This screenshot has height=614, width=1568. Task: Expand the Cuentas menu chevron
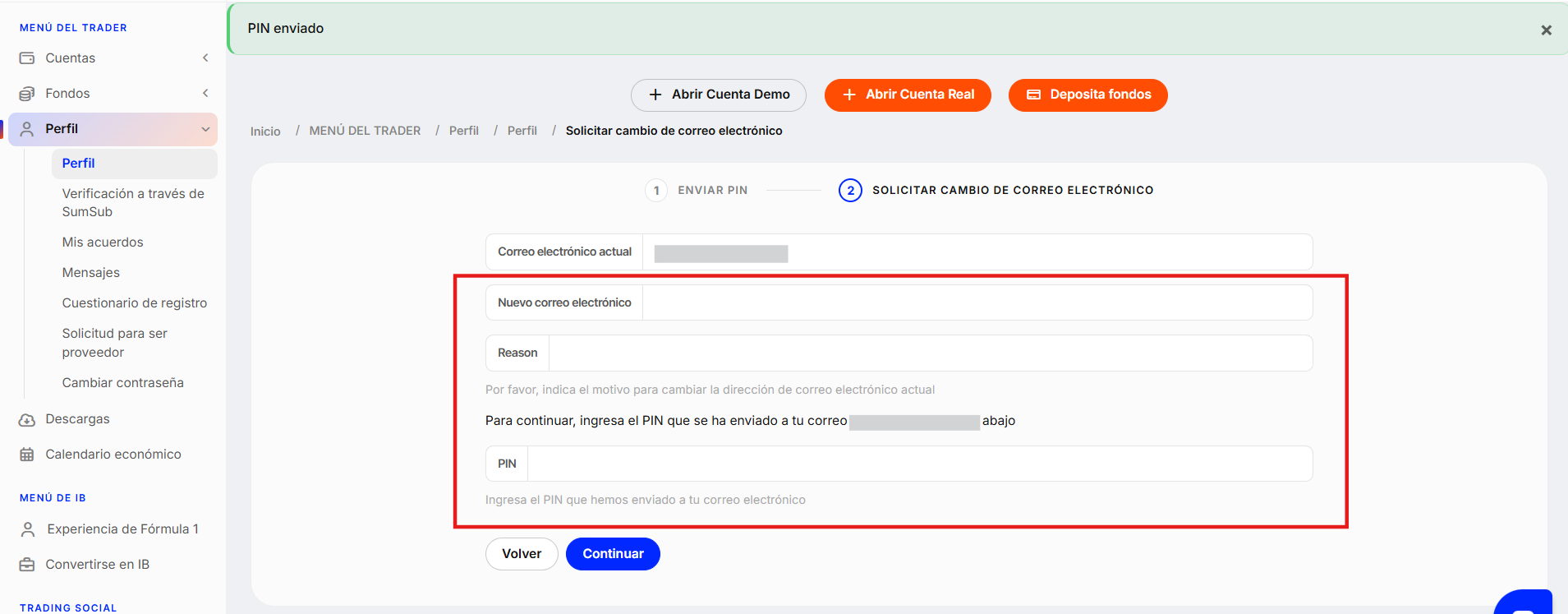205,58
